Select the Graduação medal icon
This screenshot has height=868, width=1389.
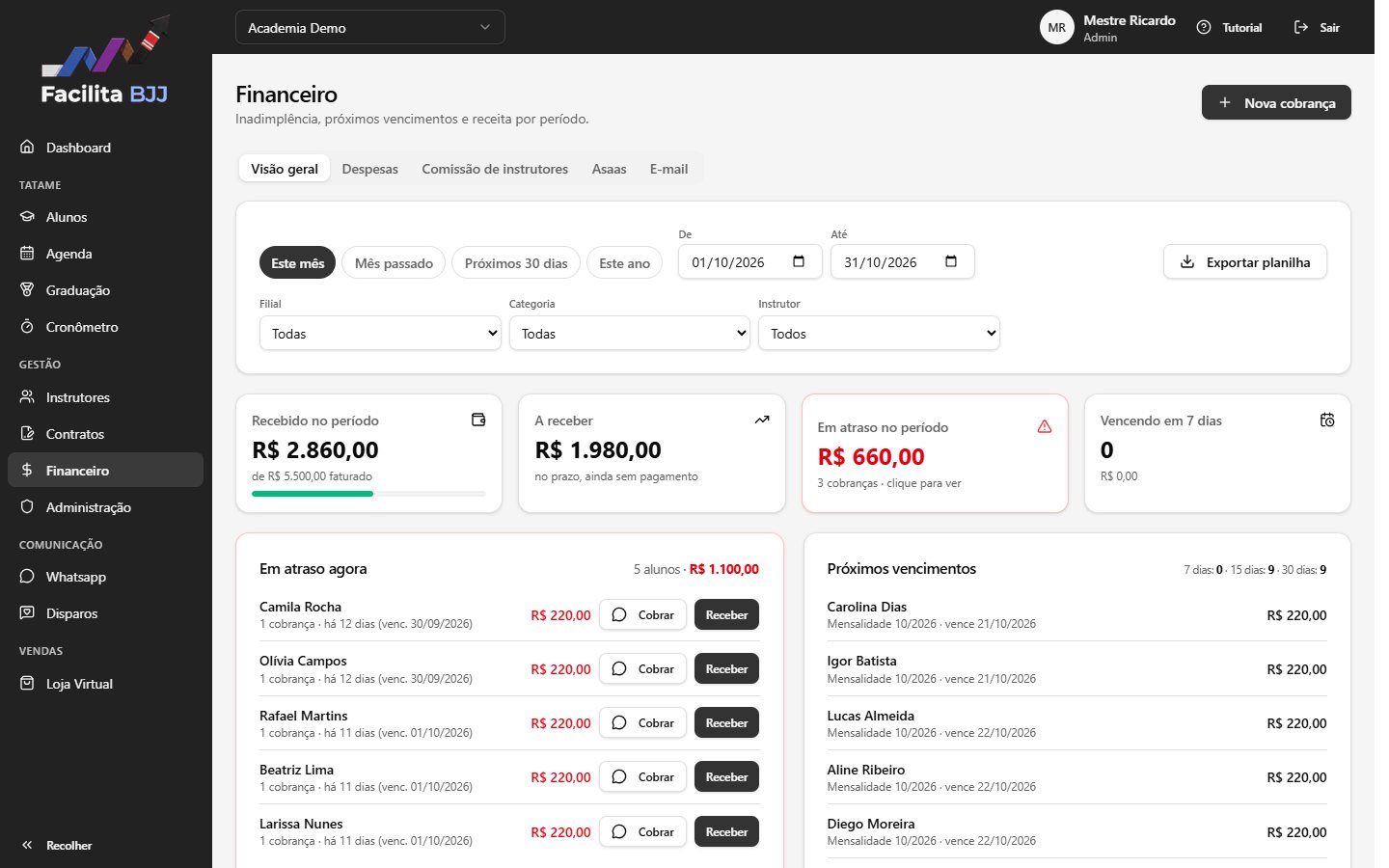[x=27, y=290]
